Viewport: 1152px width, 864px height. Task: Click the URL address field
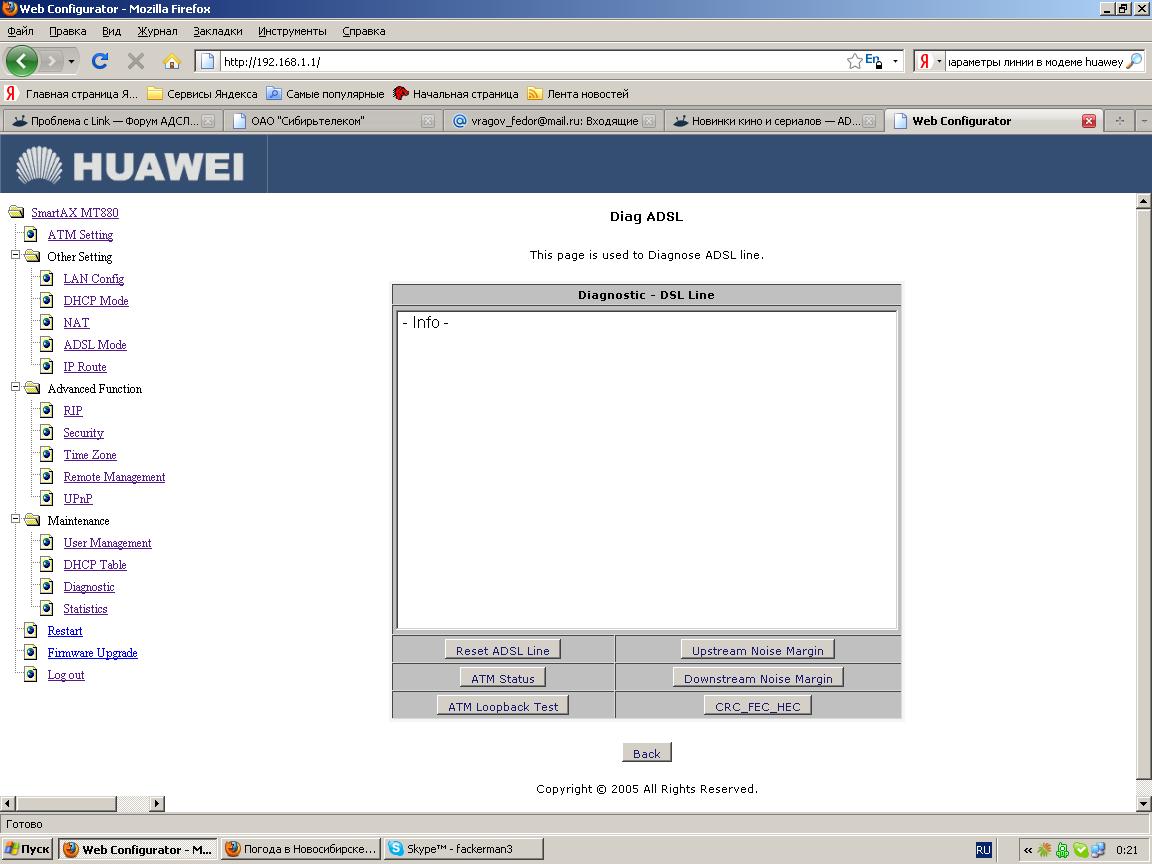pyautogui.click(x=530, y=61)
